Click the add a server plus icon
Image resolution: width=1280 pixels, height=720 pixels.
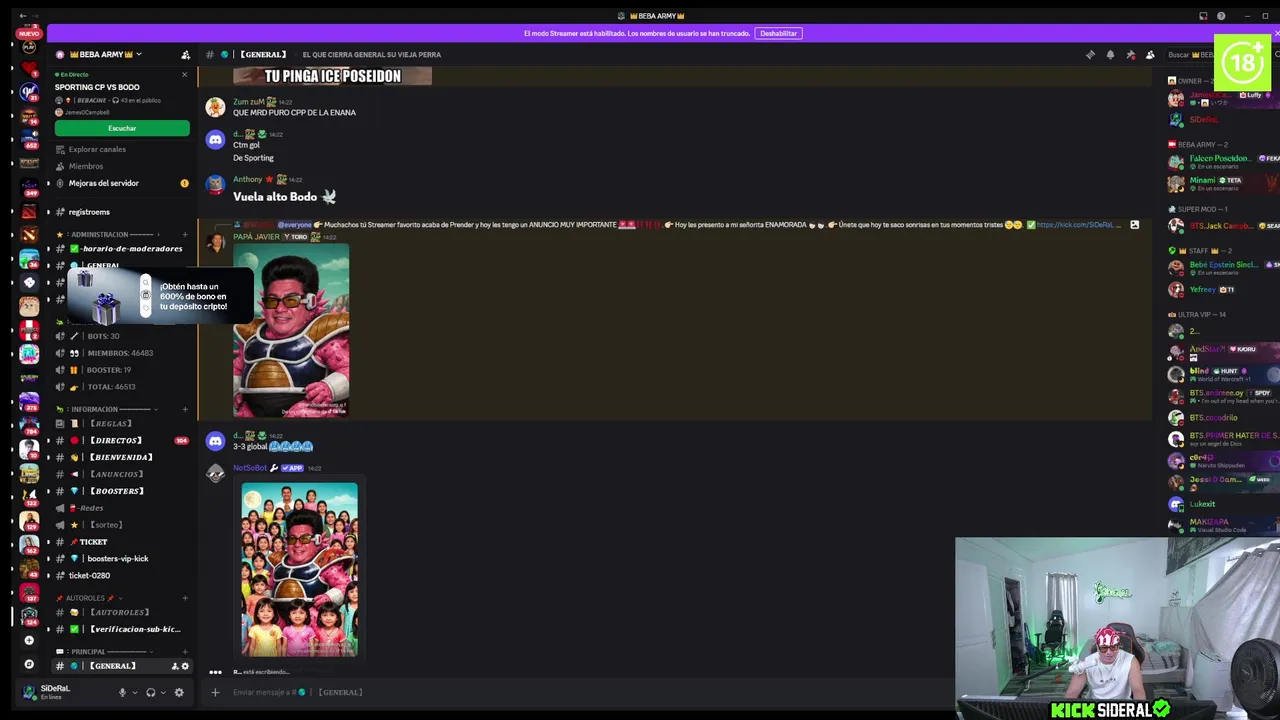click(29, 640)
